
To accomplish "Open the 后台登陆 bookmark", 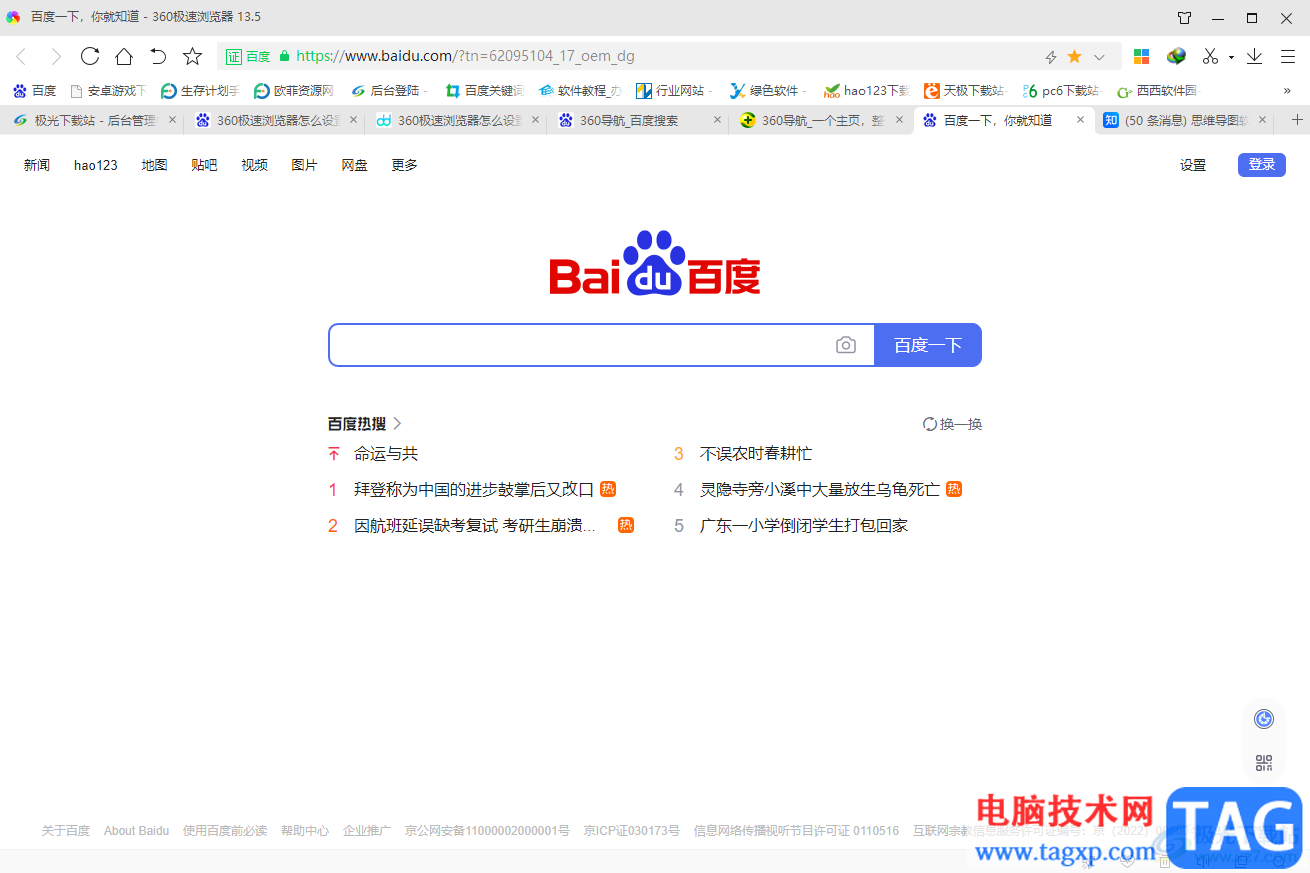I will pos(389,91).
